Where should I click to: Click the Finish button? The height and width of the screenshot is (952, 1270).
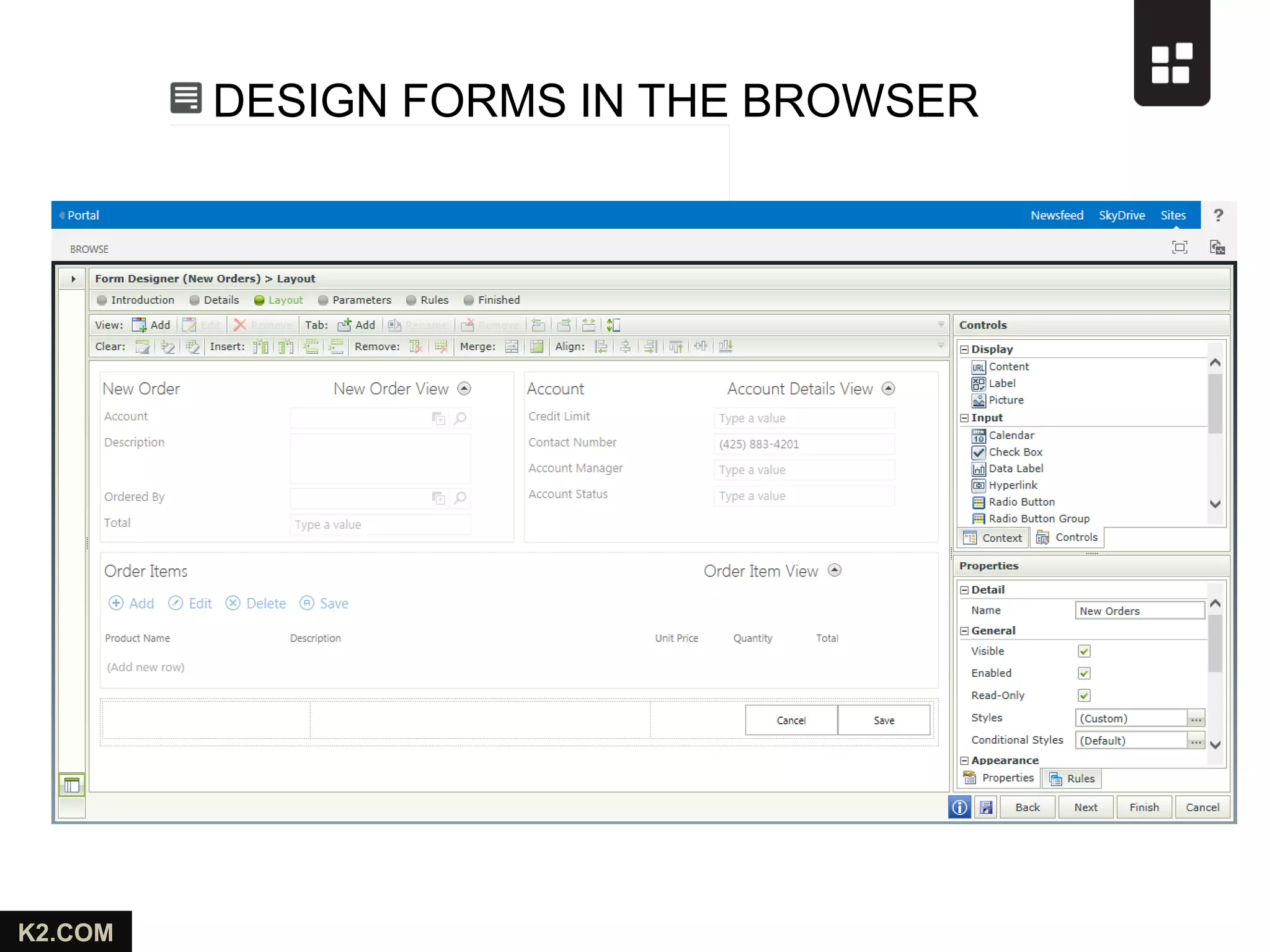coord(1144,807)
